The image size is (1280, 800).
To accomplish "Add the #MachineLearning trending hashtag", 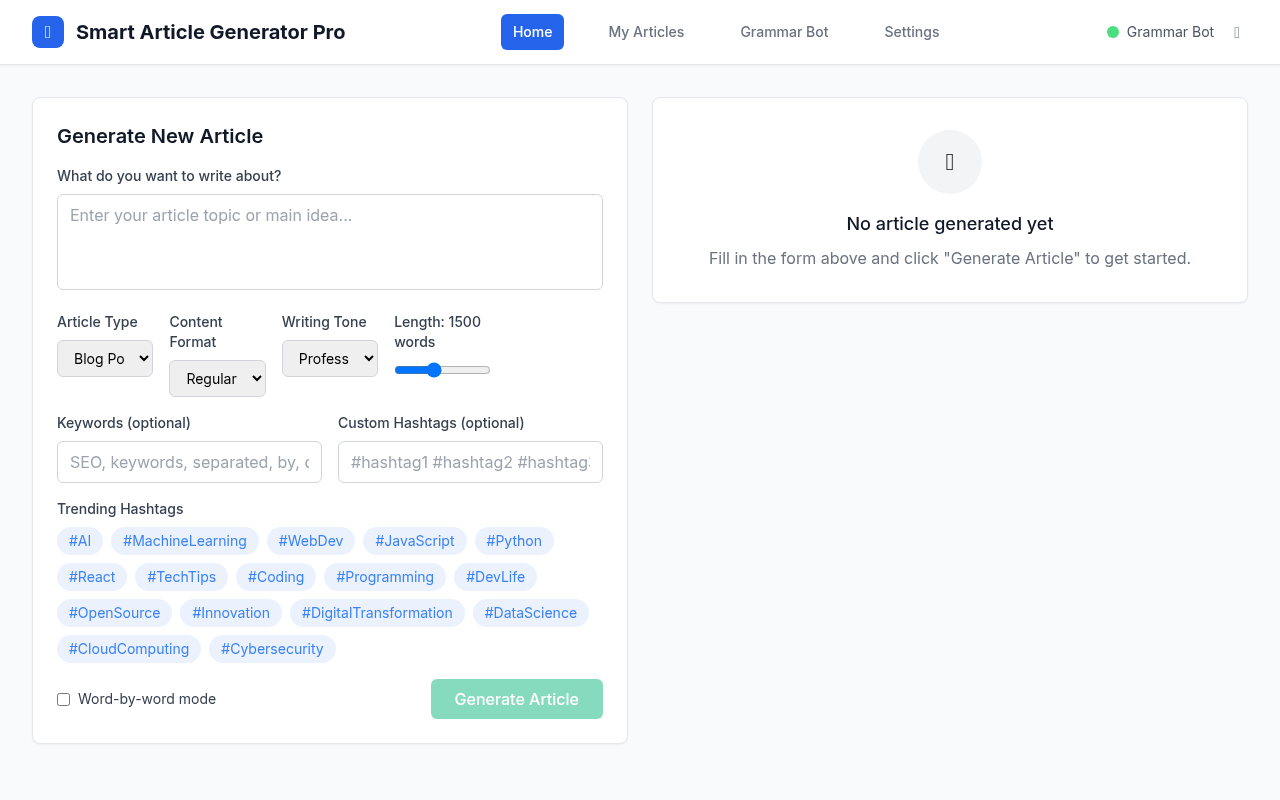I will tap(184, 541).
